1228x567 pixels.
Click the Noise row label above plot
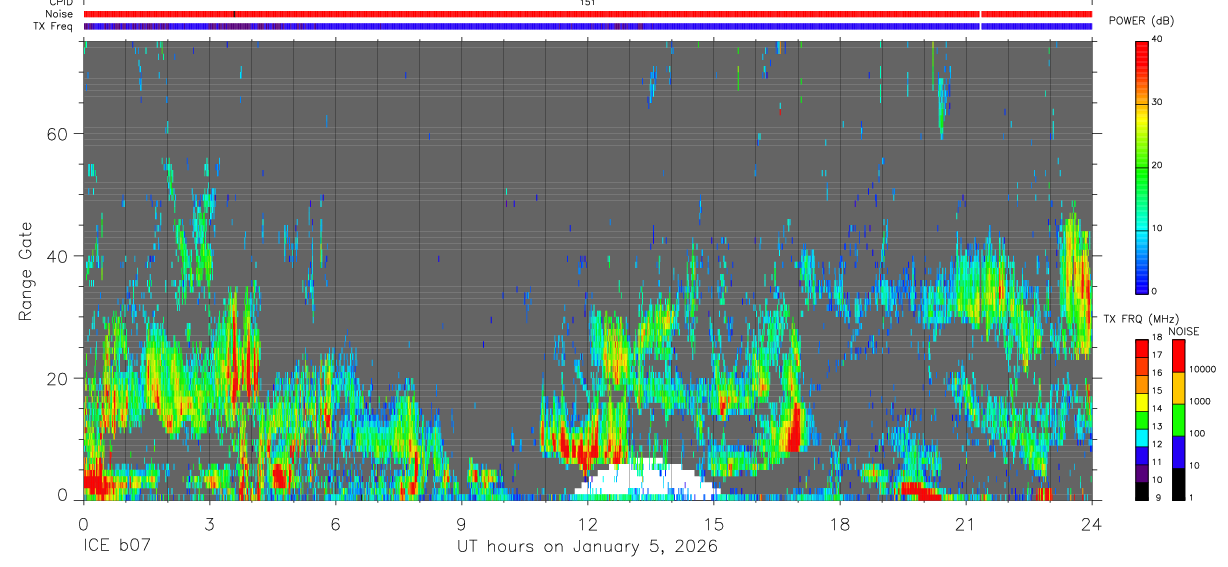59,14
